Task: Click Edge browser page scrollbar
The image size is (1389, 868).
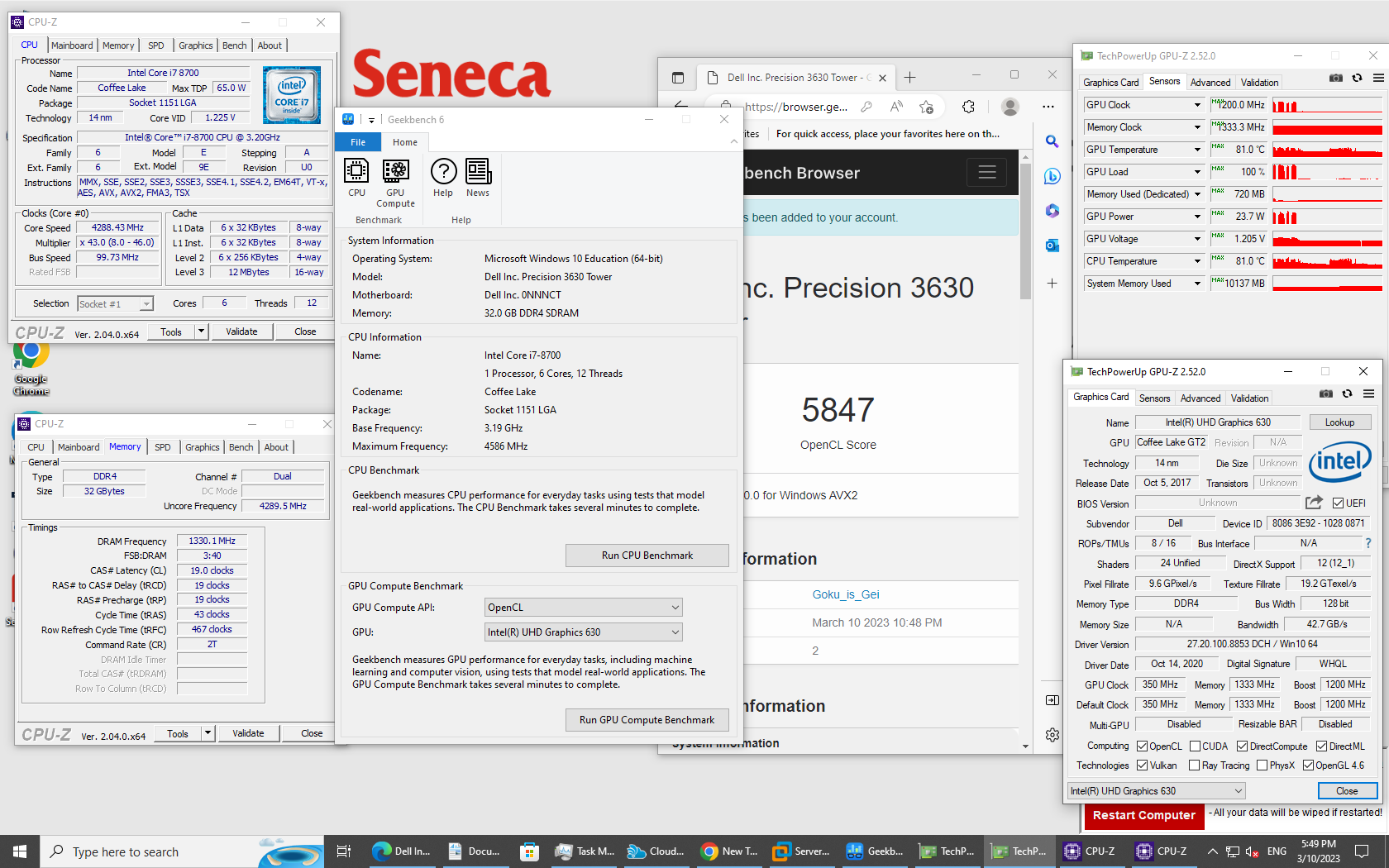Action: 1025,231
